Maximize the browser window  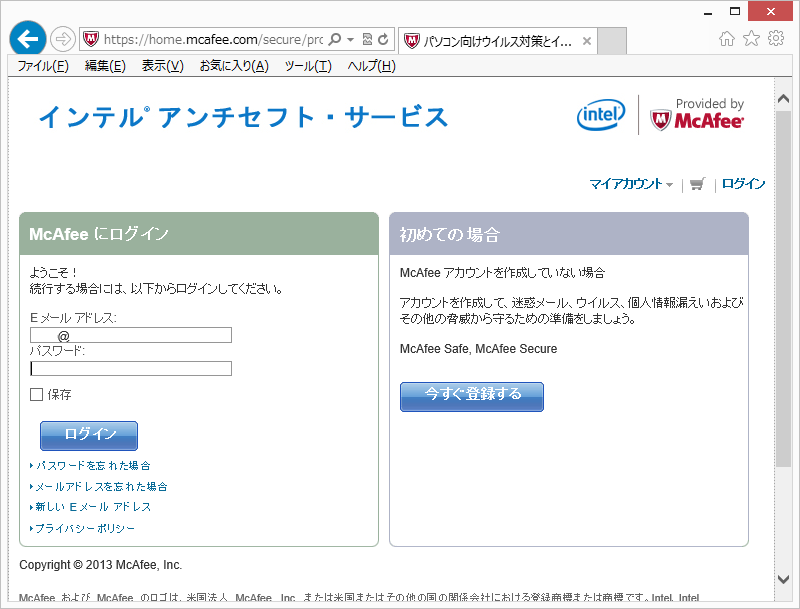pyautogui.click(x=735, y=12)
